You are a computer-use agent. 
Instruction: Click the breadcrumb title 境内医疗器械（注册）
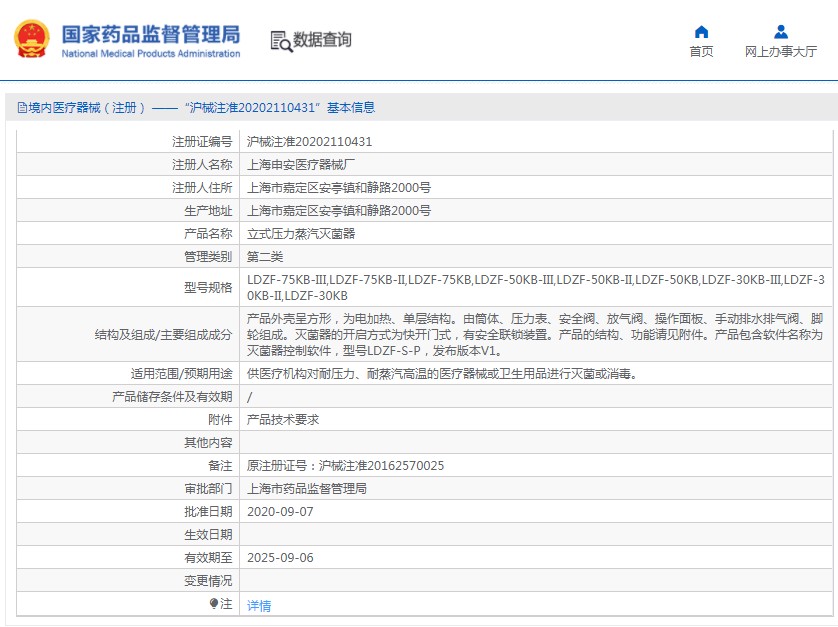pyautogui.click(x=87, y=108)
